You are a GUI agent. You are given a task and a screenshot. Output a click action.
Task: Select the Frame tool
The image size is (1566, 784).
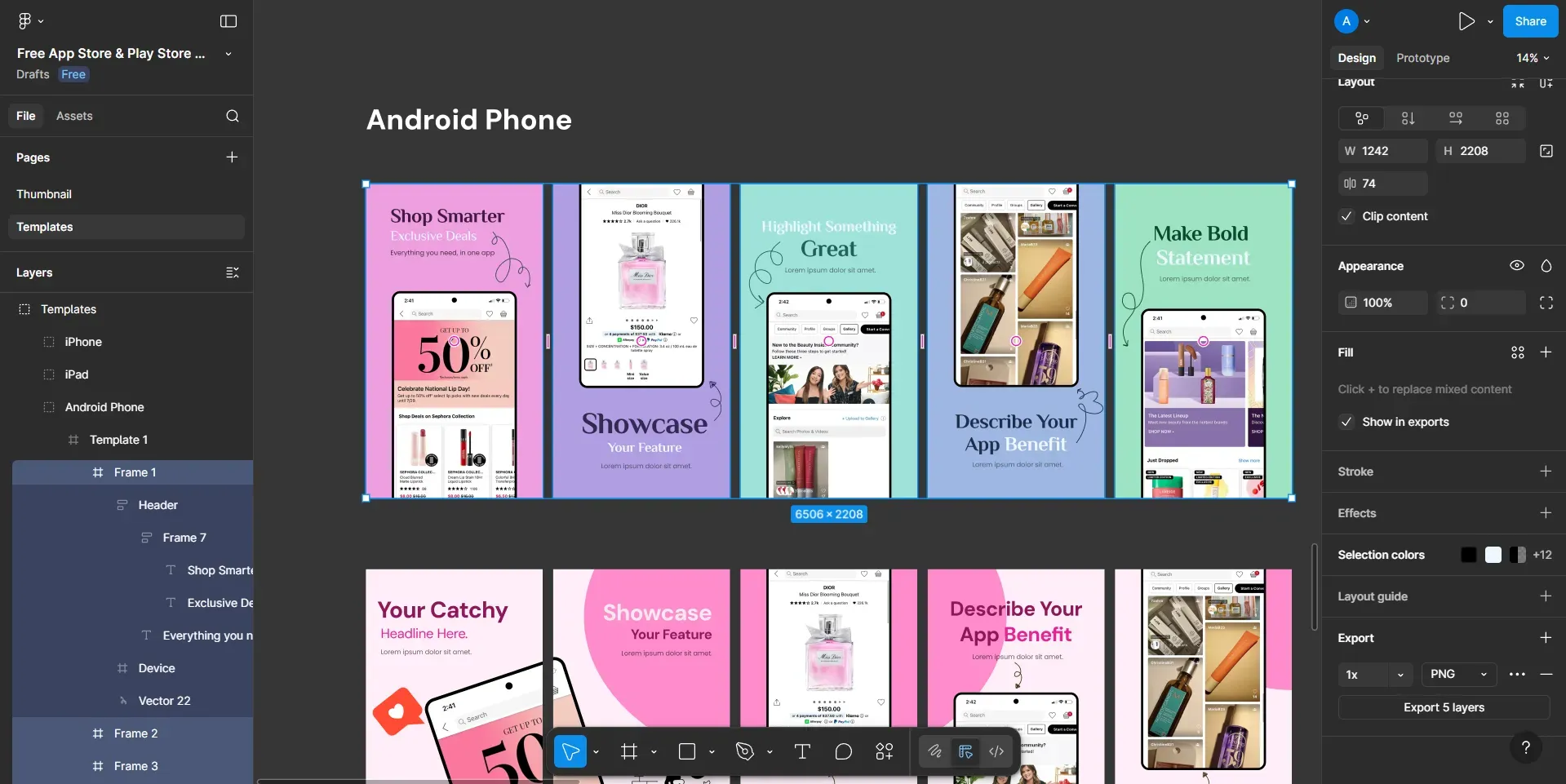pos(628,751)
